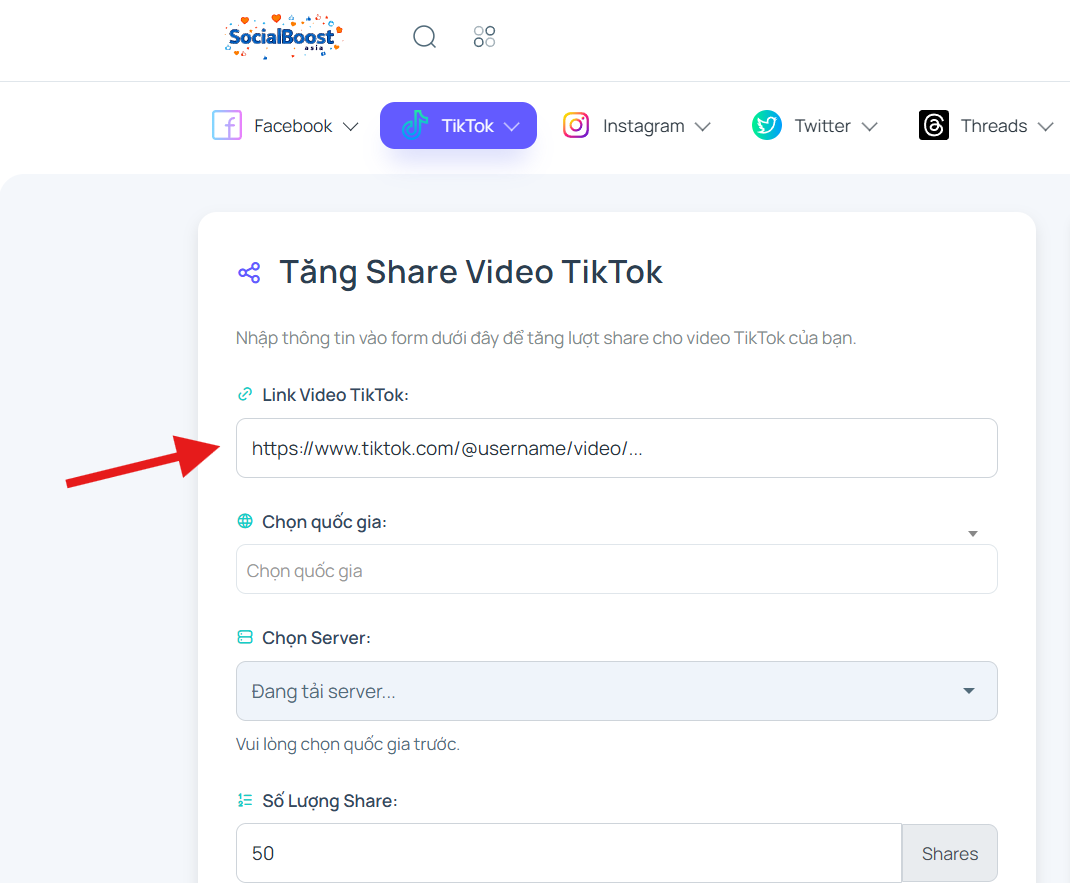Click the Vui lòng chọn quốc gia trước hint
Image resolution: width=1070 pixels, height=883 pixels.
coord(348,744)
